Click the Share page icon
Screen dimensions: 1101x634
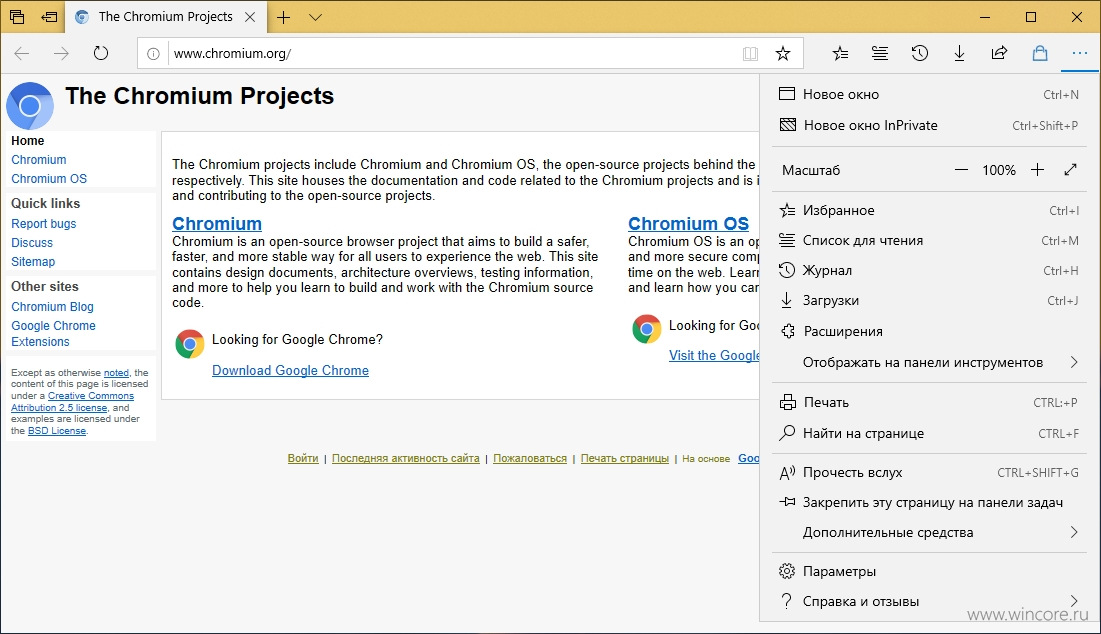point(999,53)
